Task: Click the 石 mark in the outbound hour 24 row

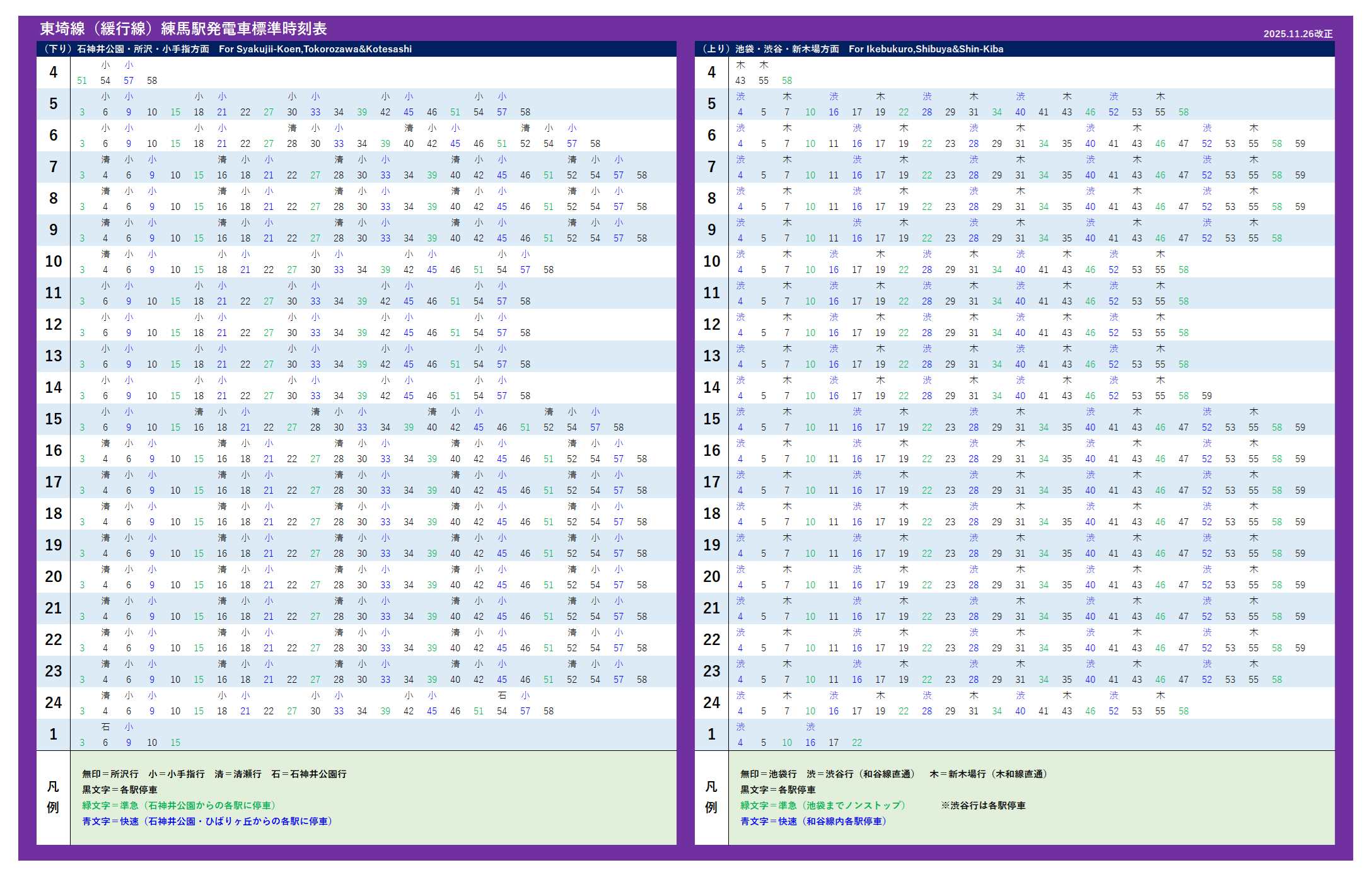Action: point(502,695)
